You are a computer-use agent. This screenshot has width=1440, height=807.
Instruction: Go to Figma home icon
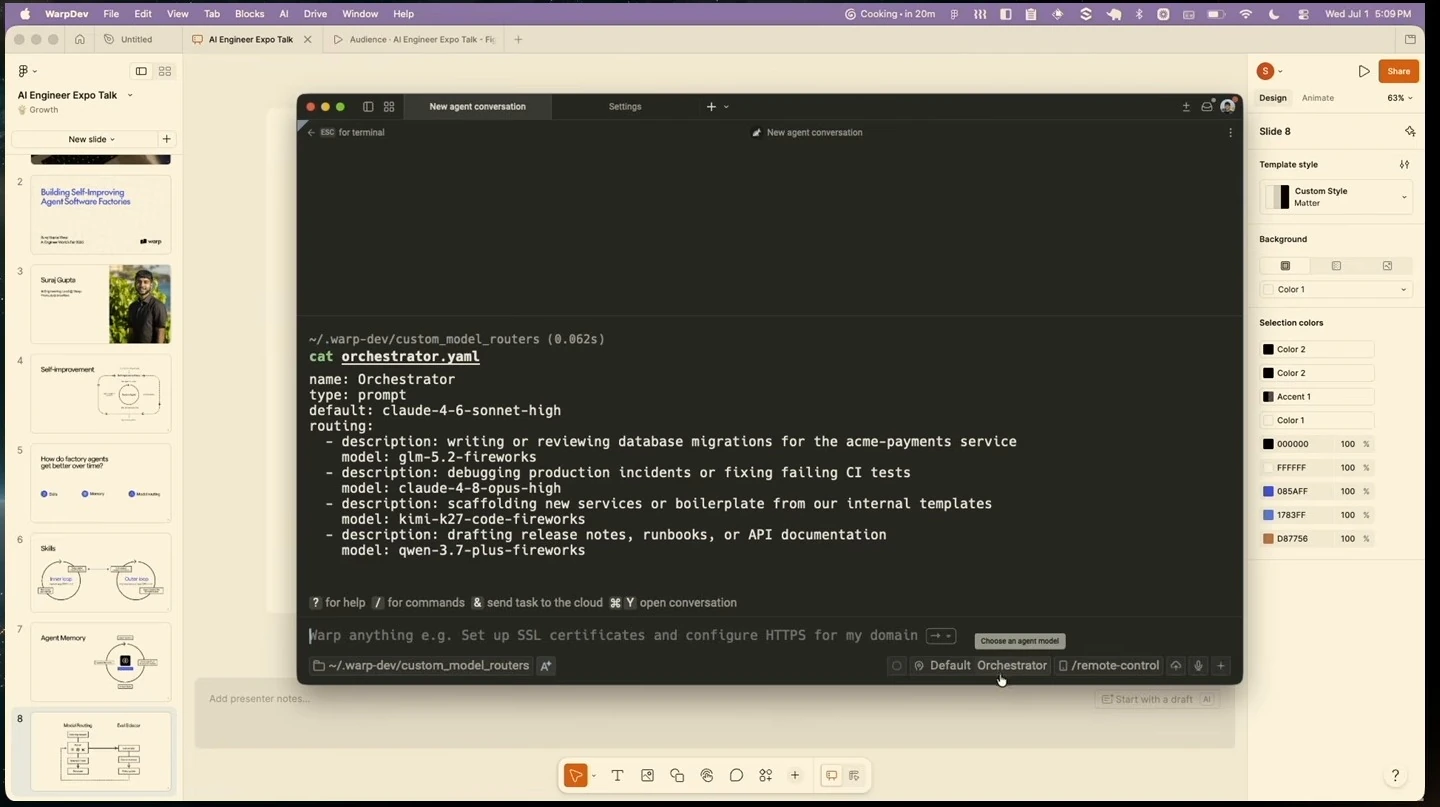pos(80,39)
